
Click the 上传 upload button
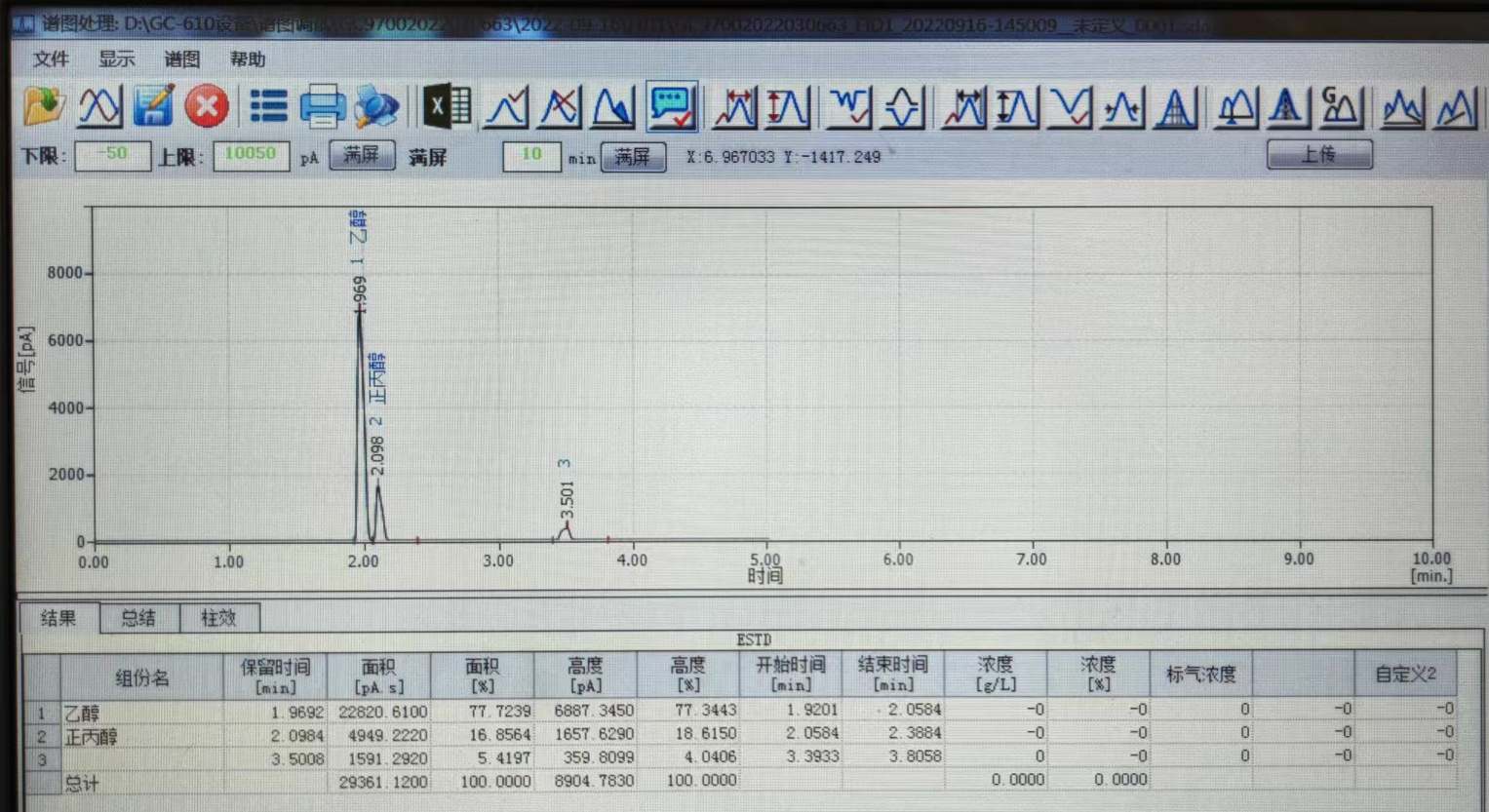pos(1318,155)
